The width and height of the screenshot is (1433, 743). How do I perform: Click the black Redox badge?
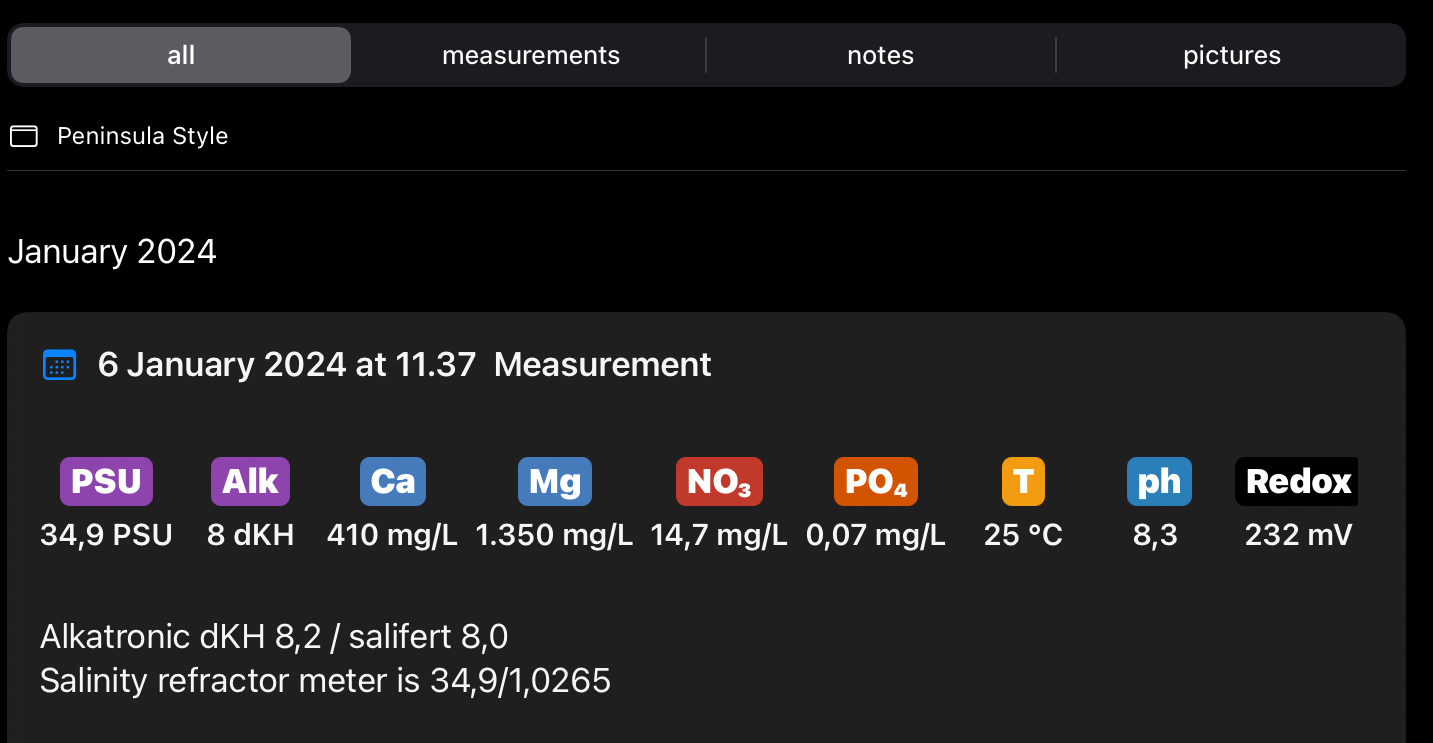[x=1297, y=482]
